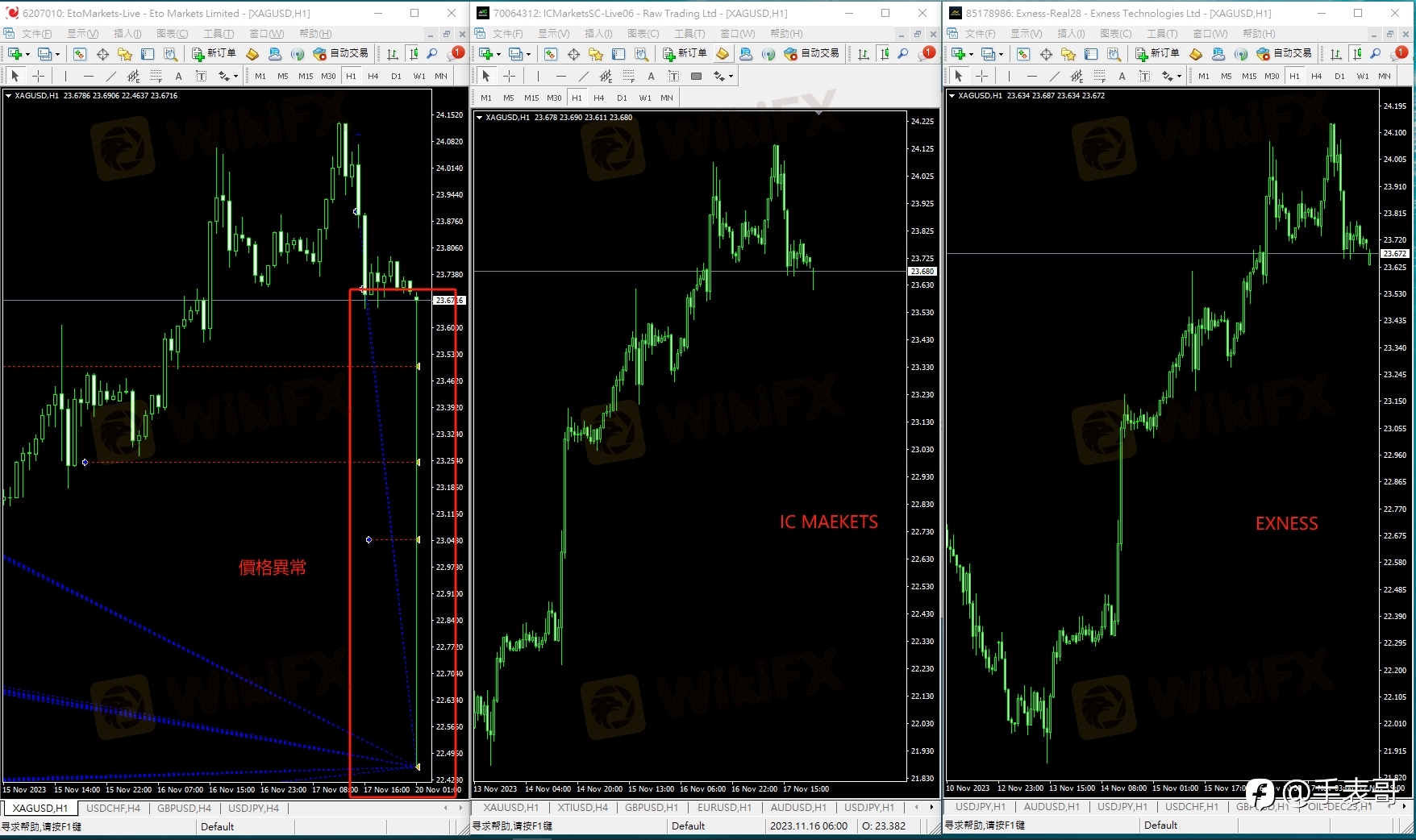
Task: Toggle bar chart mode in Exness window
Action: click(x=1335, y=54)
